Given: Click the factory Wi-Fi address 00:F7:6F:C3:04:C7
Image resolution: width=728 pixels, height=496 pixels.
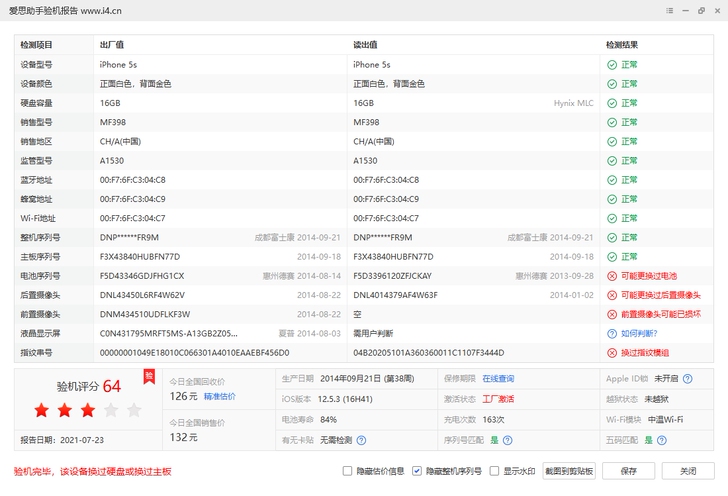Looking at the screenshot, I should pyautogui.click(x=133, y=218).
